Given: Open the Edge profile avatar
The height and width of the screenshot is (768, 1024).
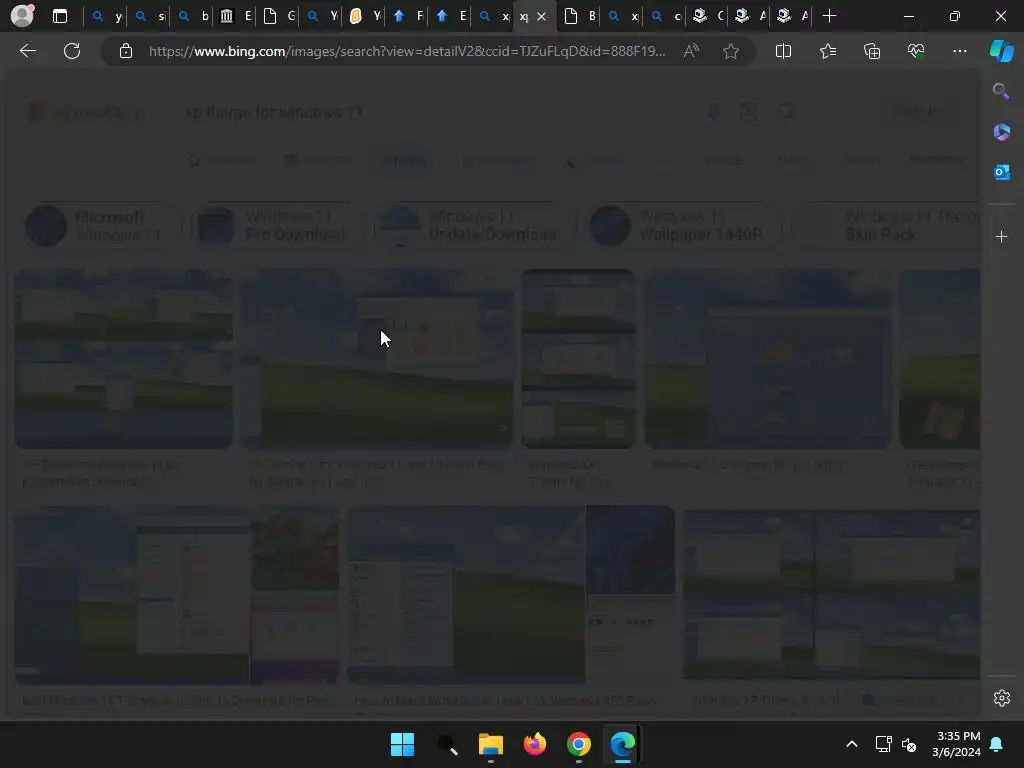Looking at the screenshot, I should point(22,16).
